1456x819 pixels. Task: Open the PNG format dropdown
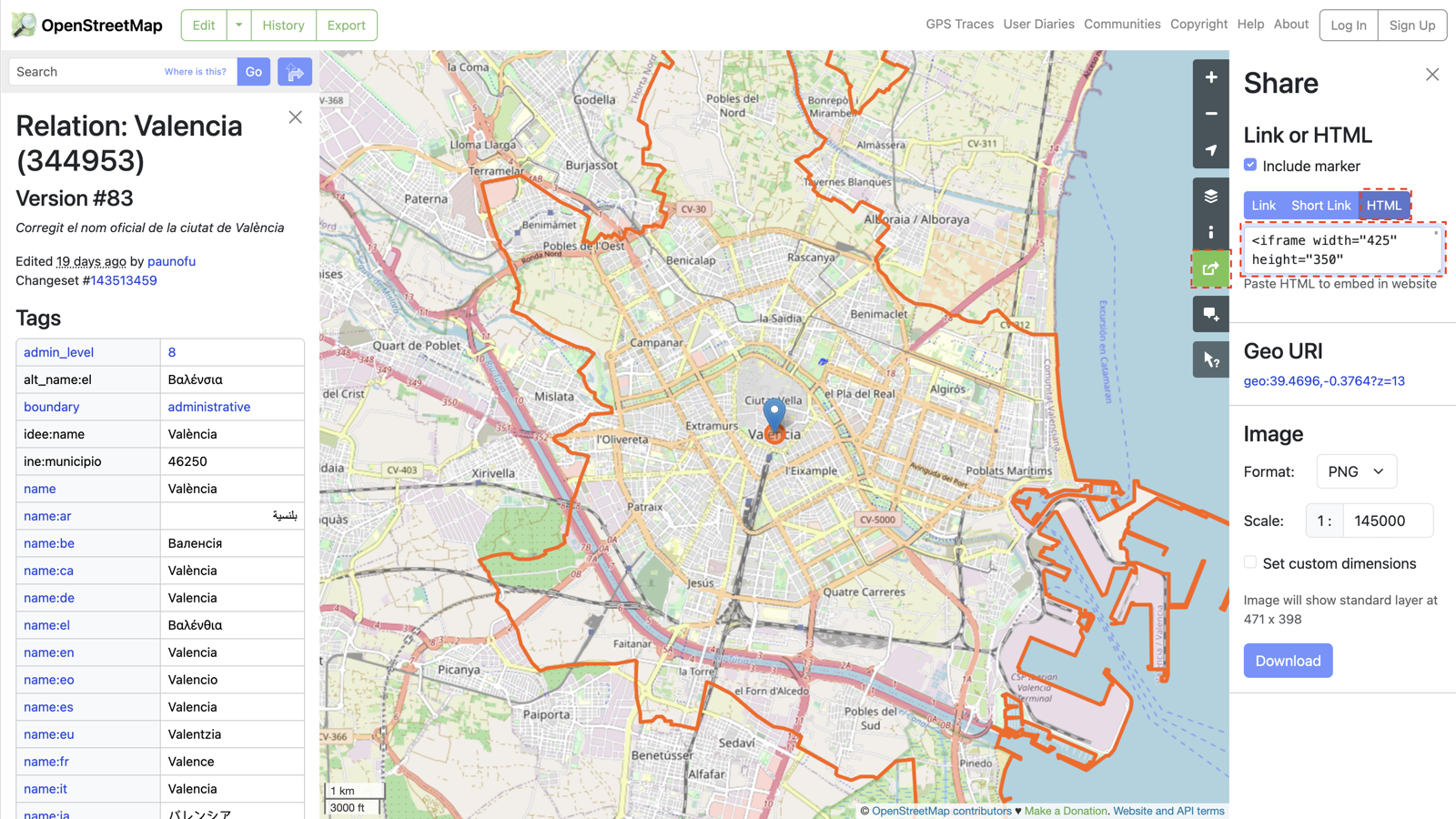[x=1356, y=471]
